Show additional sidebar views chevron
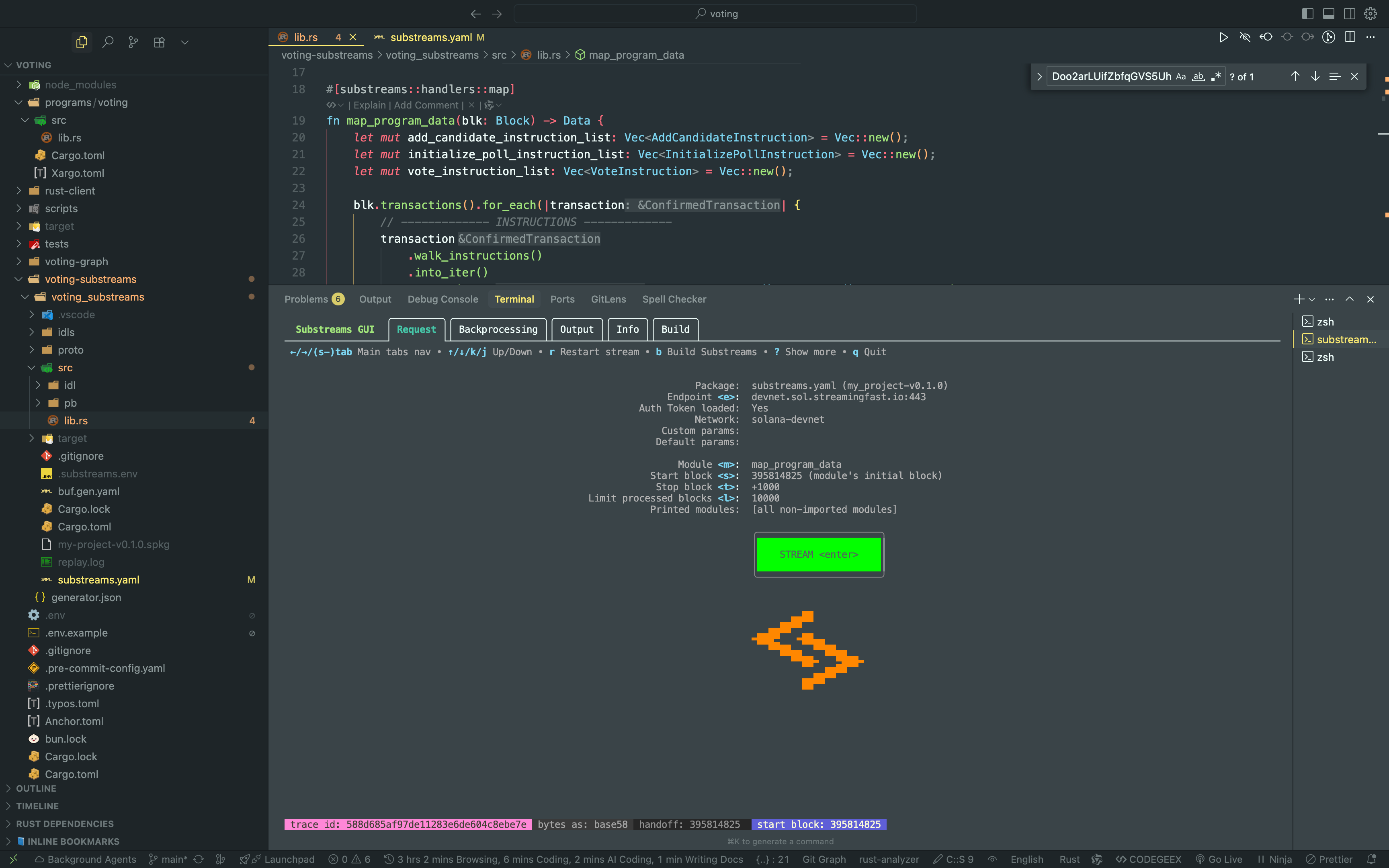Screen dimensions: 1389x868 tap(185, 42)
